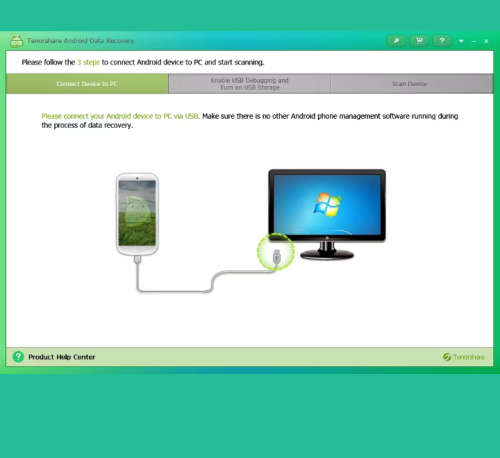500x458 pixels.
Task: Select the Connect Device to PC tab
Action: click(x=87, y=84)
